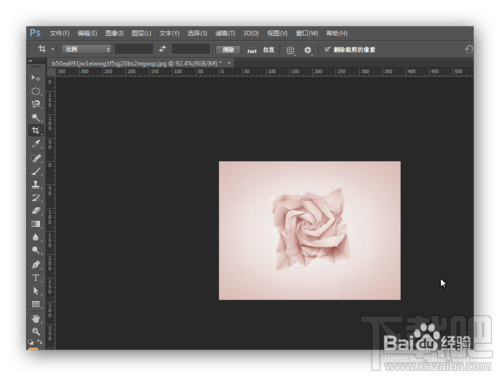Open the 图像(I) menu
The image size is (500, 376).
(114, 33)
